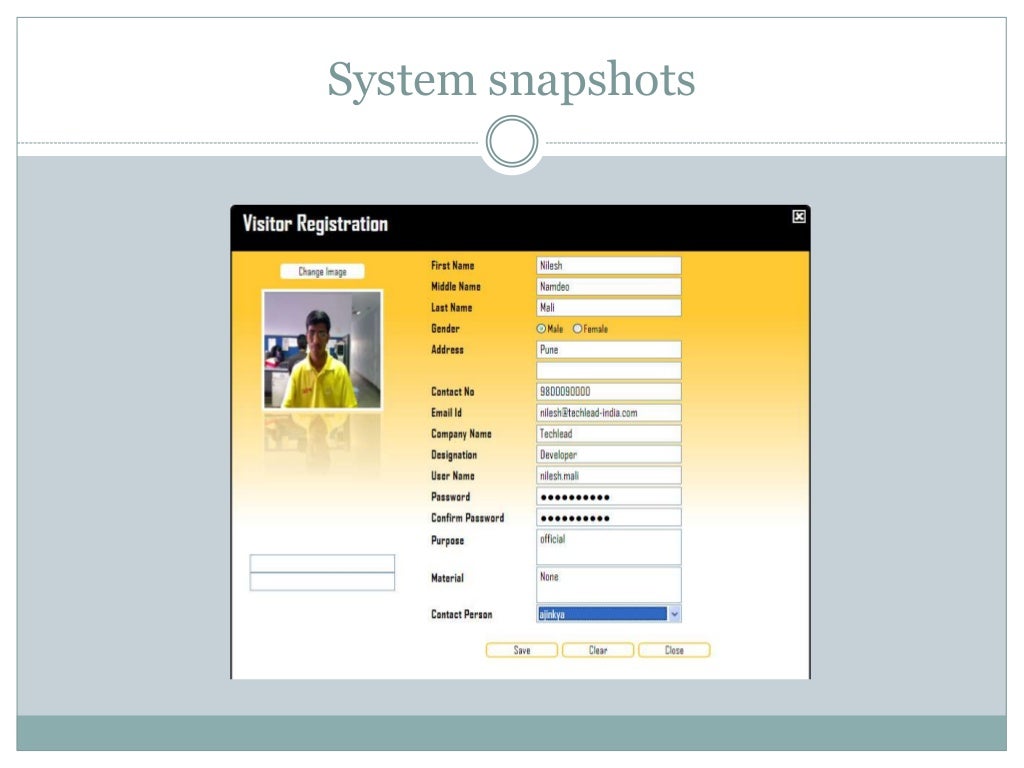Viewport: 1024px width, 768px height.
Task: Click the upper empty box below the photo
Action: [x=322, y=564]
